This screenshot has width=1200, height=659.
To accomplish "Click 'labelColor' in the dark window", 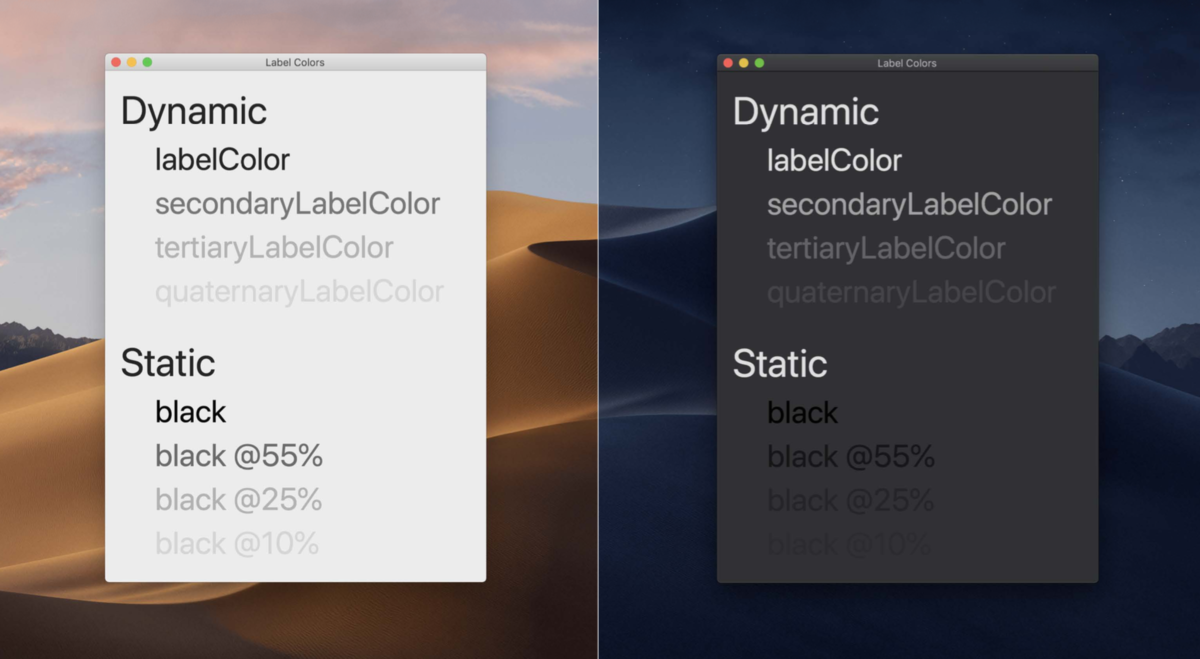I will (834, 160).
